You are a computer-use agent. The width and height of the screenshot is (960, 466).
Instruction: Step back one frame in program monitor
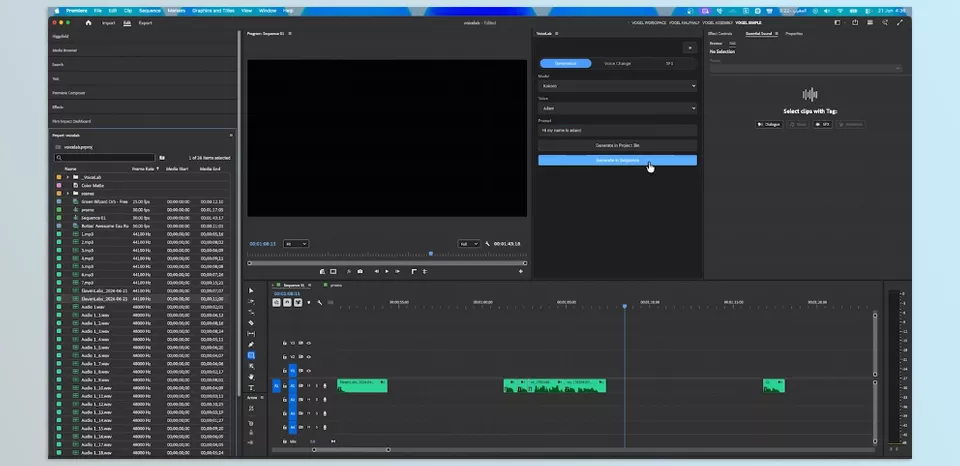point(377,271)
